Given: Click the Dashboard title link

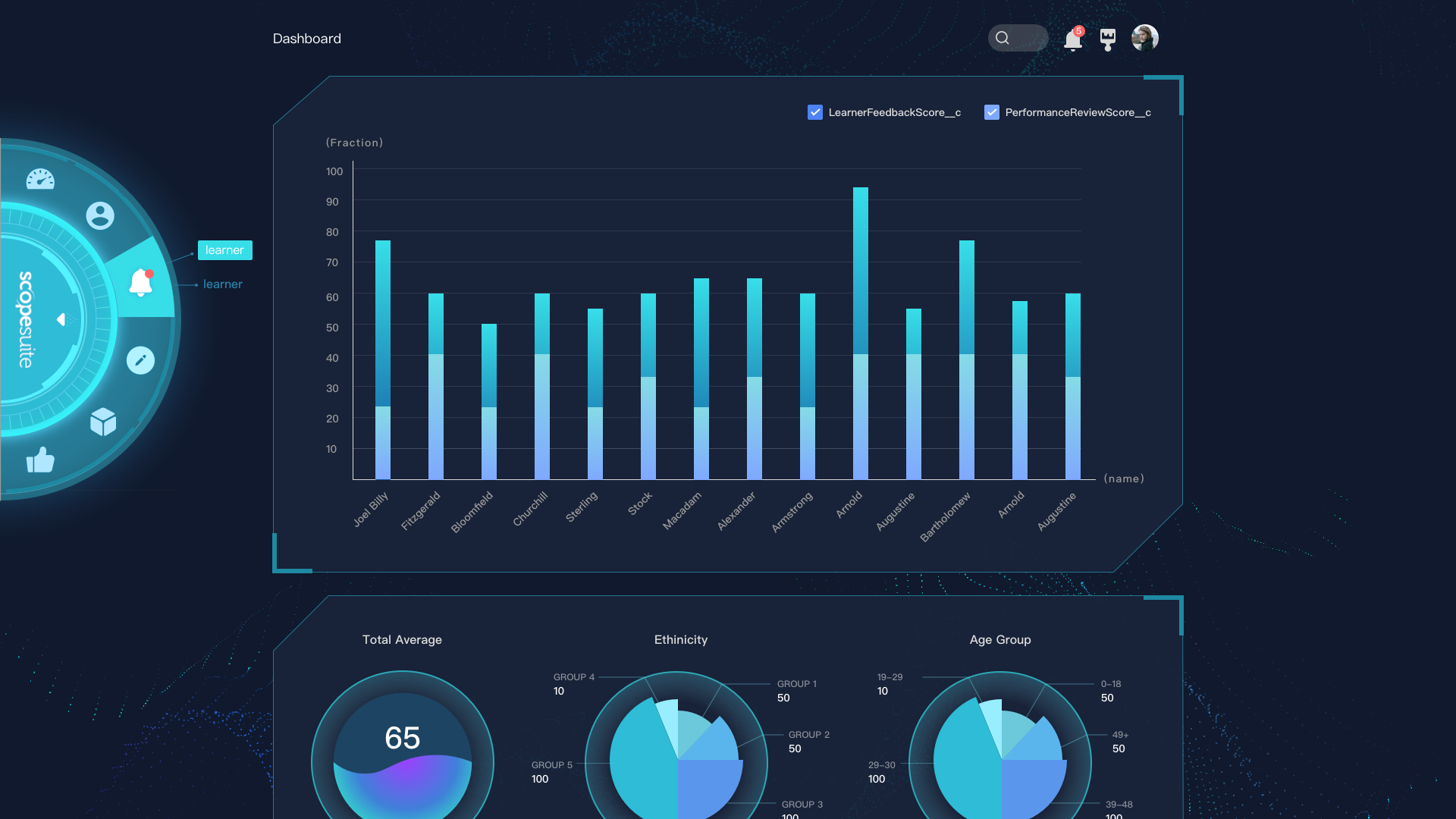Looking at the screenshot, I should [306, 39].
